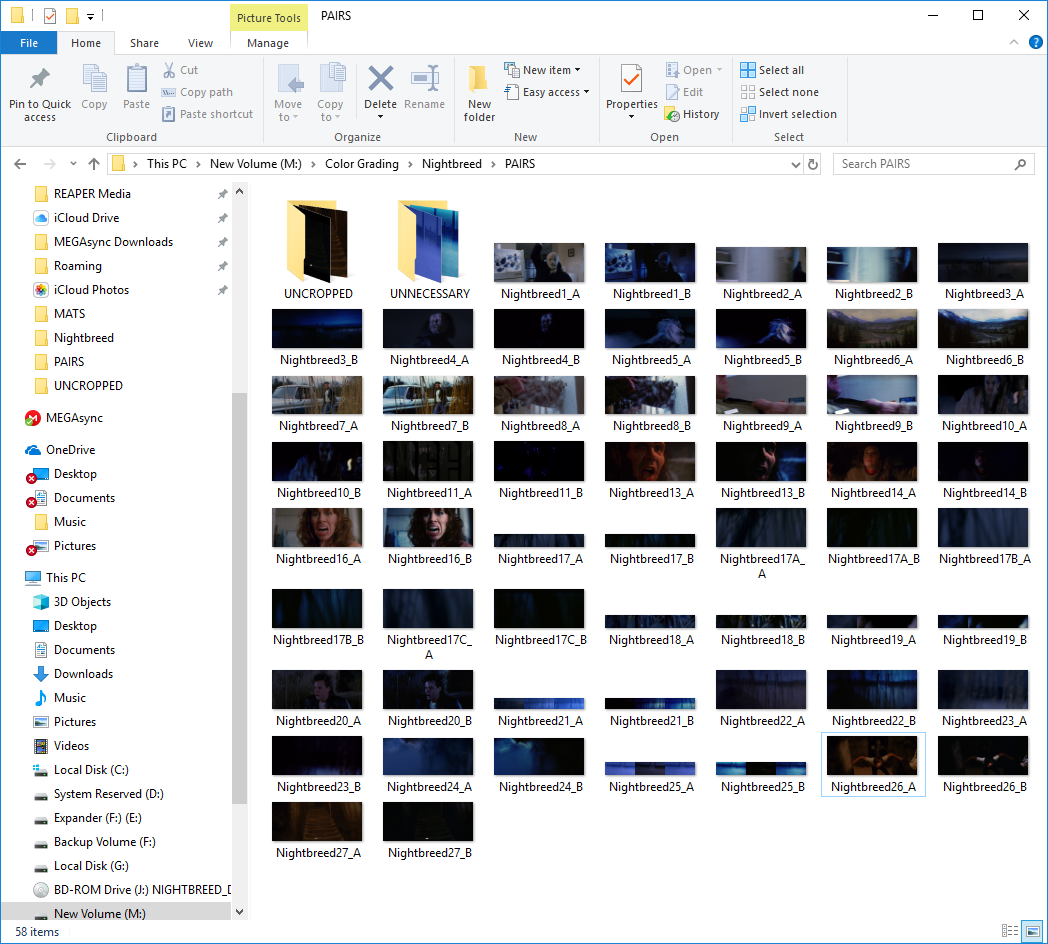The height and width of the screenshot is (944, 1048).
Task: Click the Copy path icon
Action: click(169, 92)
